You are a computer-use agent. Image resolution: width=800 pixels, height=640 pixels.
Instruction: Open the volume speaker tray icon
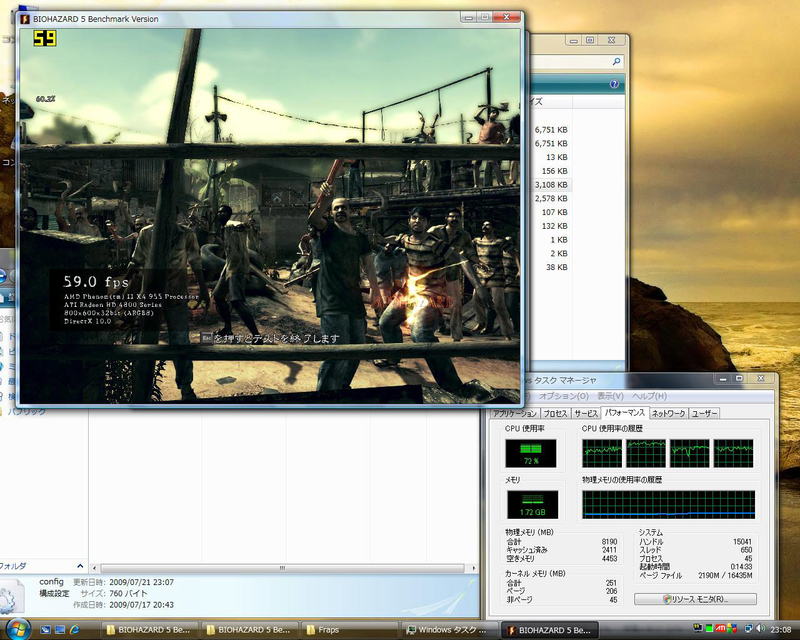[x=760, y=628]
